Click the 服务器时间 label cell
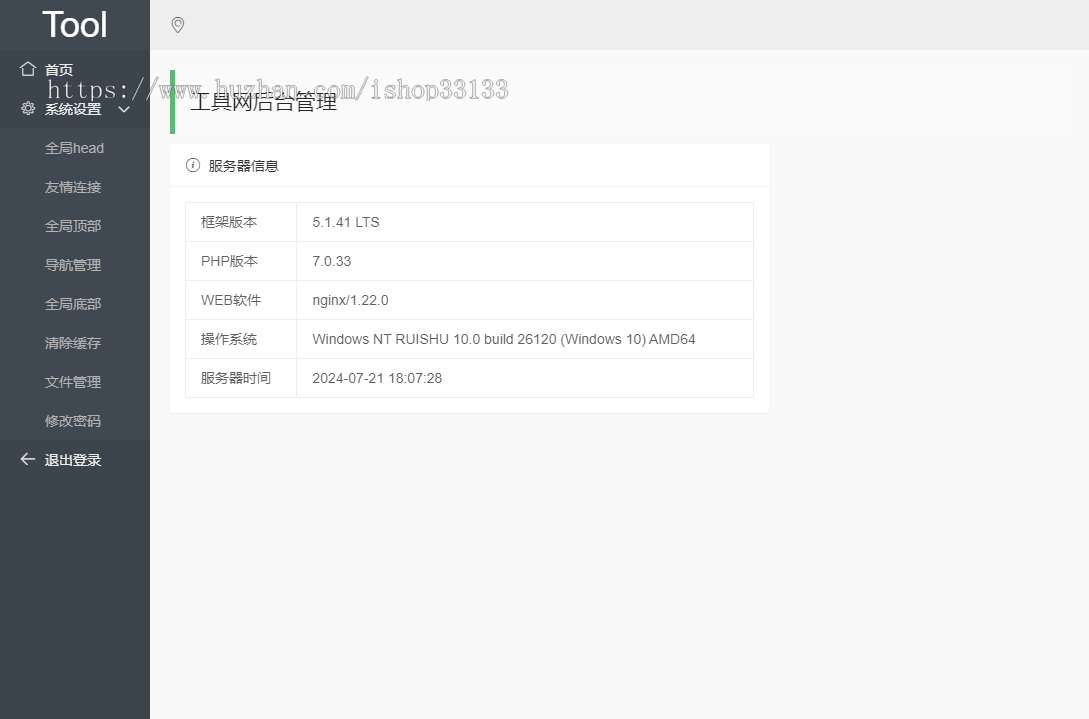Viewport: 1089px width, 719px height. [241, 378]
